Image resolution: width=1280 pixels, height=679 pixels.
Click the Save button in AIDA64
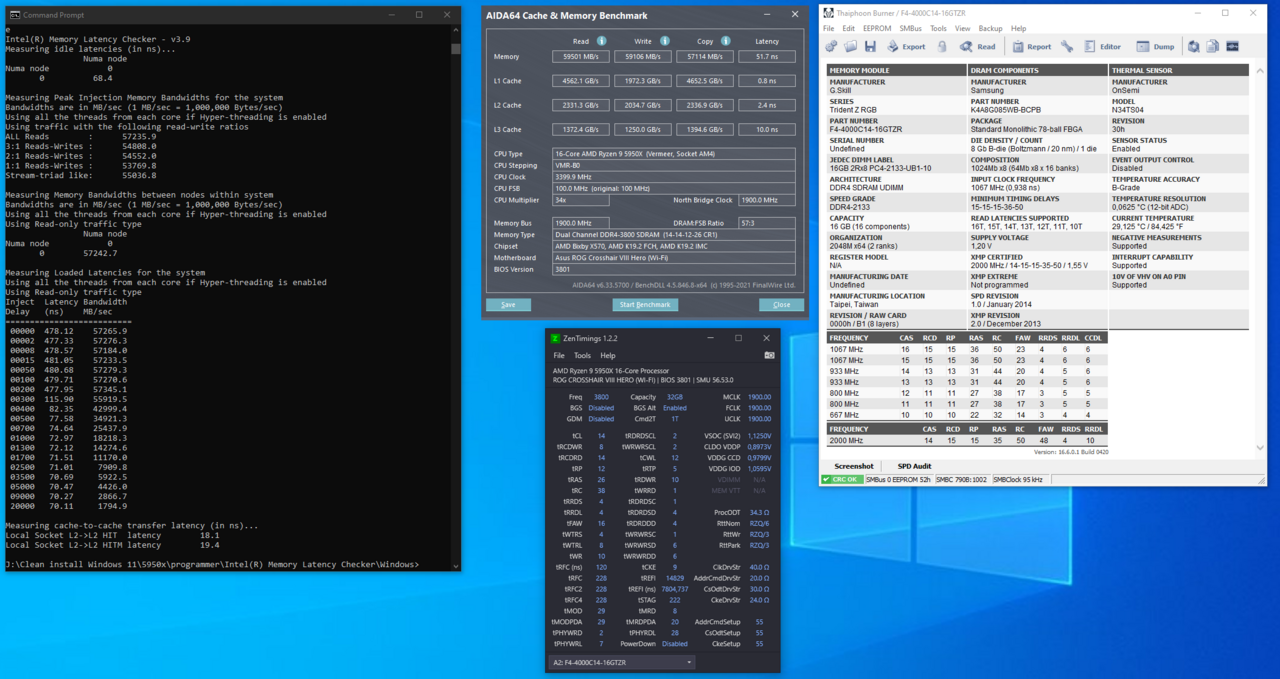(x=508, y=305)
